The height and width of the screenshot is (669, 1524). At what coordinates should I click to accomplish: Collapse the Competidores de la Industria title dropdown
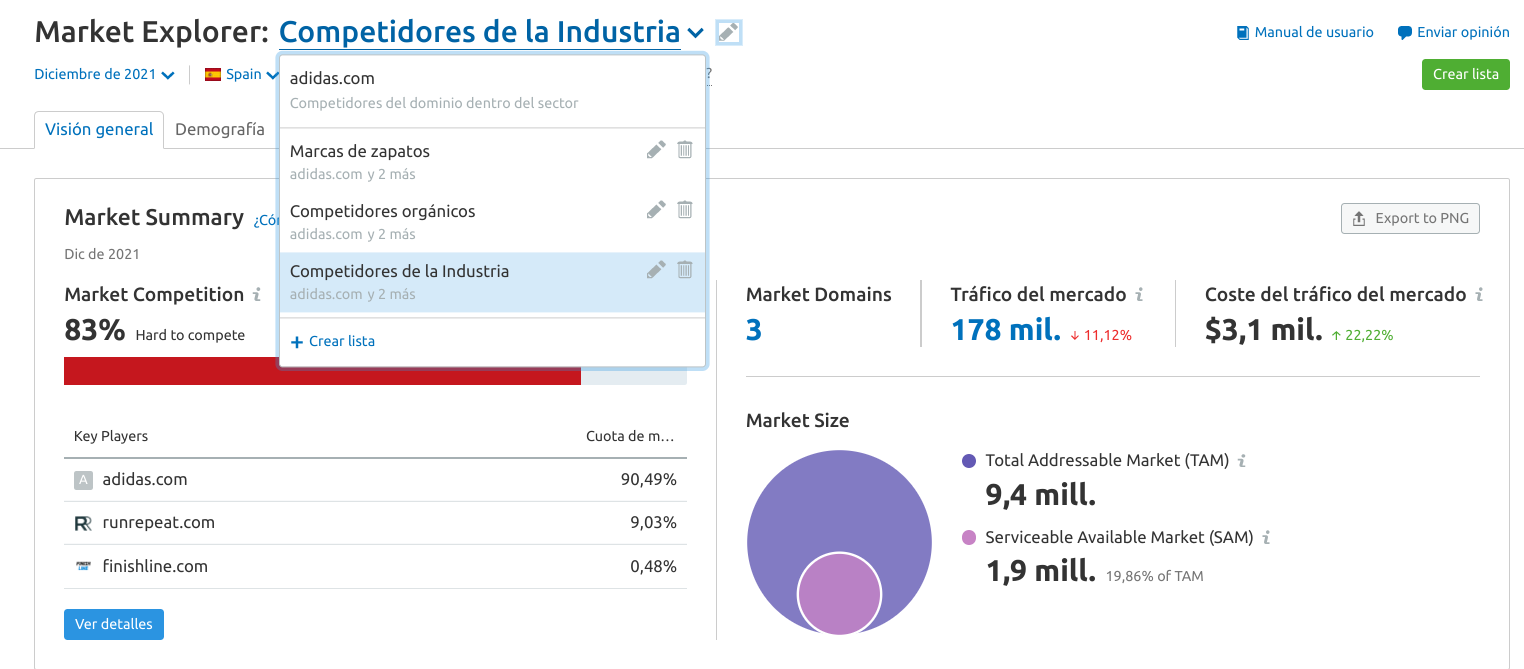coord(696,33)
